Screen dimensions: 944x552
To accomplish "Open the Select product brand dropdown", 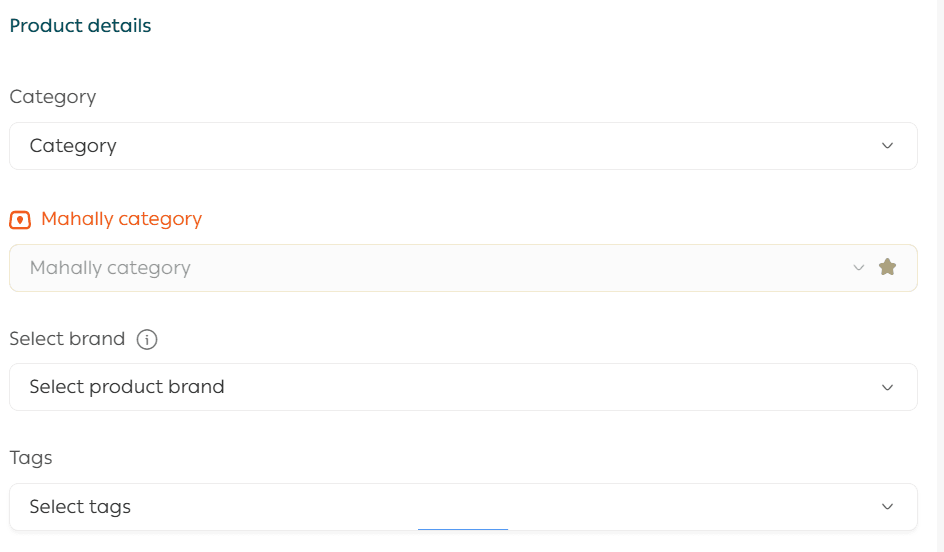I will click(462, 387).
